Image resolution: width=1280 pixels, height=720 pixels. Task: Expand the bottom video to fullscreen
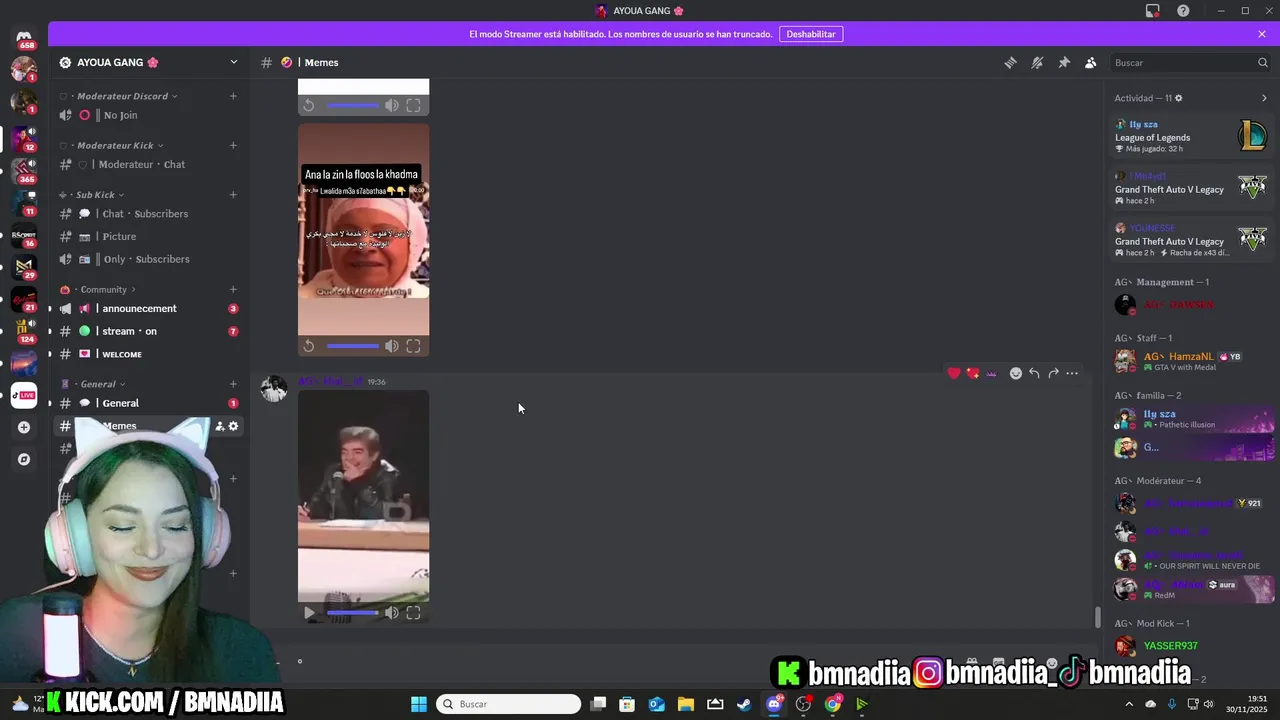(x=413, y=613)
